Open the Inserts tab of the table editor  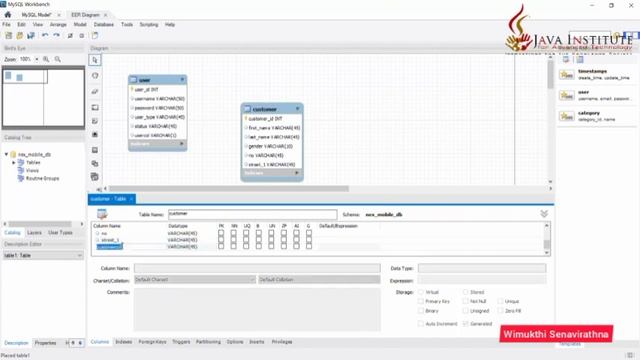click(257, 342)
